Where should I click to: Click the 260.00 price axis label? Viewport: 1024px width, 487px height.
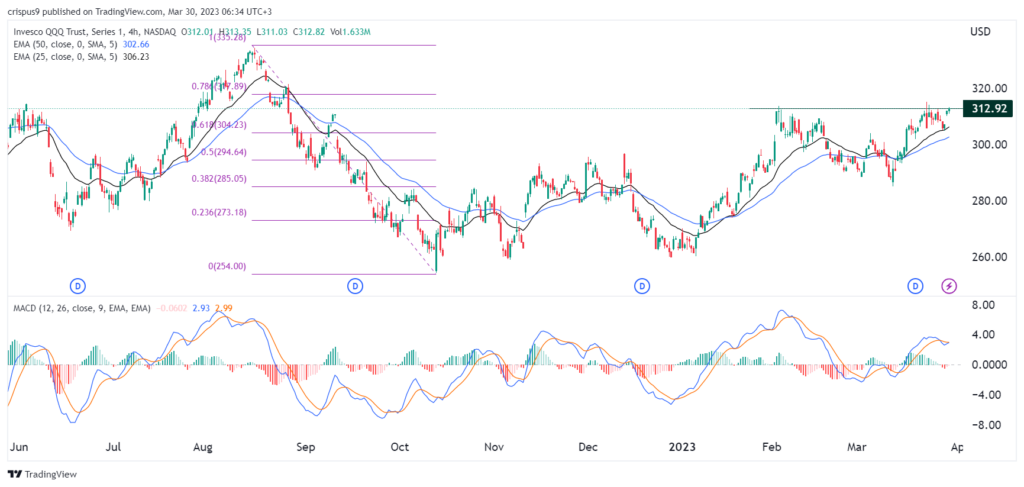(987, 257)
